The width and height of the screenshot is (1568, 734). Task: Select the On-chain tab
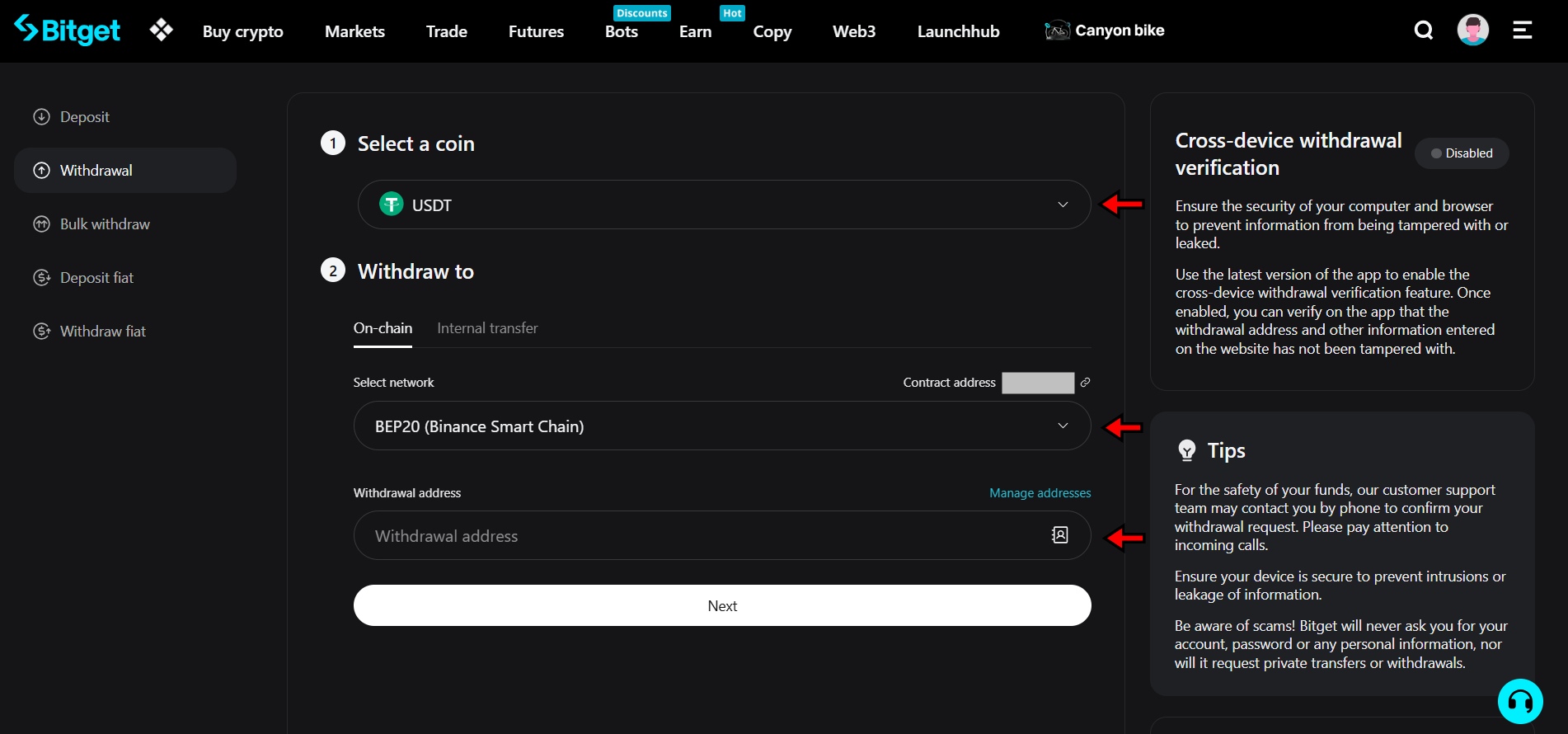[383, 328]
